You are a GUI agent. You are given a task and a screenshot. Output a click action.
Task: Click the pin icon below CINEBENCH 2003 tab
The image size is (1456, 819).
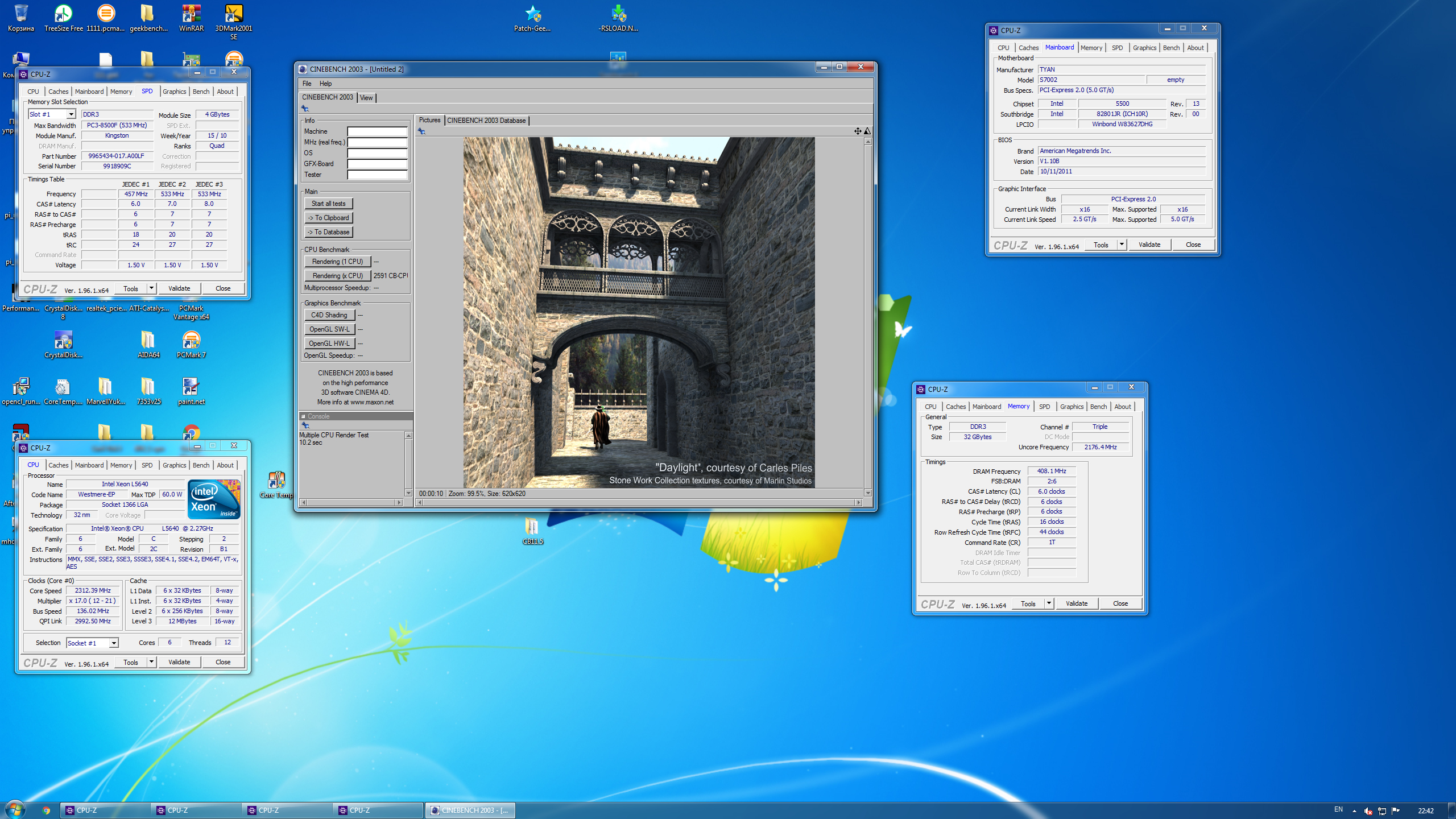(x=305, y=108)
